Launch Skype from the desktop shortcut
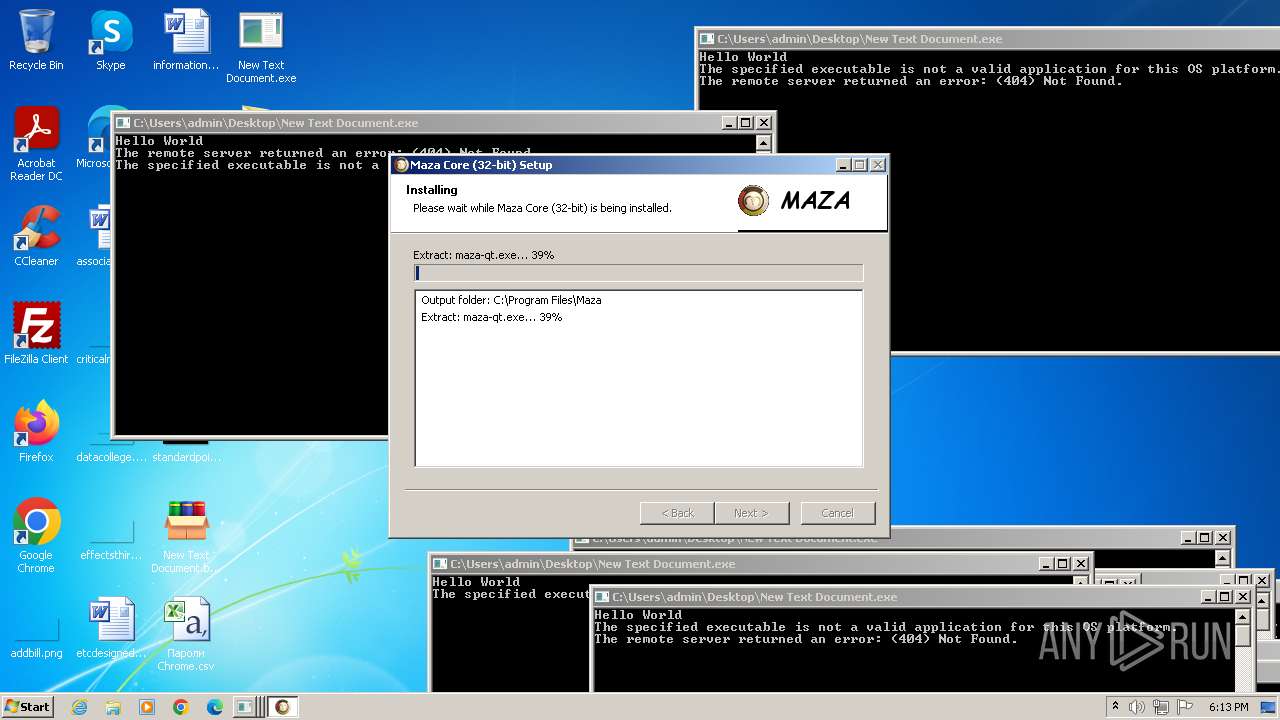The image size is (1280, 720). (110, 40)
